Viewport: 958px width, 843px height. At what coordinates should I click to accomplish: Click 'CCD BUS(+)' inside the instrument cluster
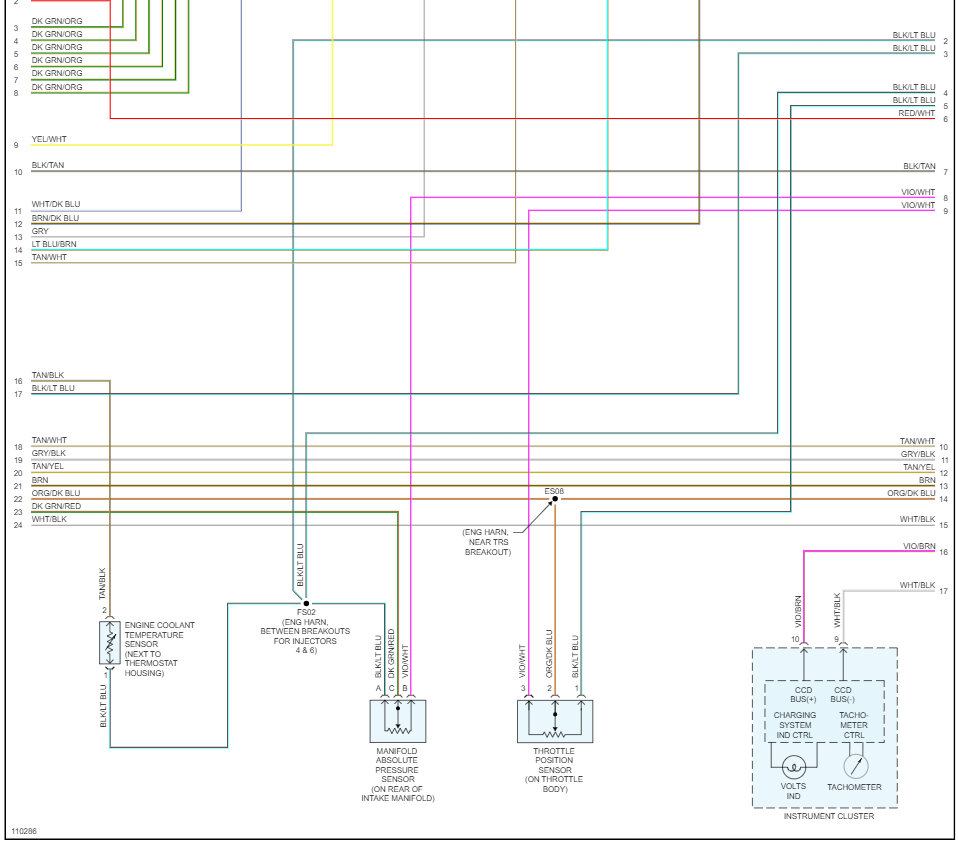pyautogui.click(x=803, y=695)
